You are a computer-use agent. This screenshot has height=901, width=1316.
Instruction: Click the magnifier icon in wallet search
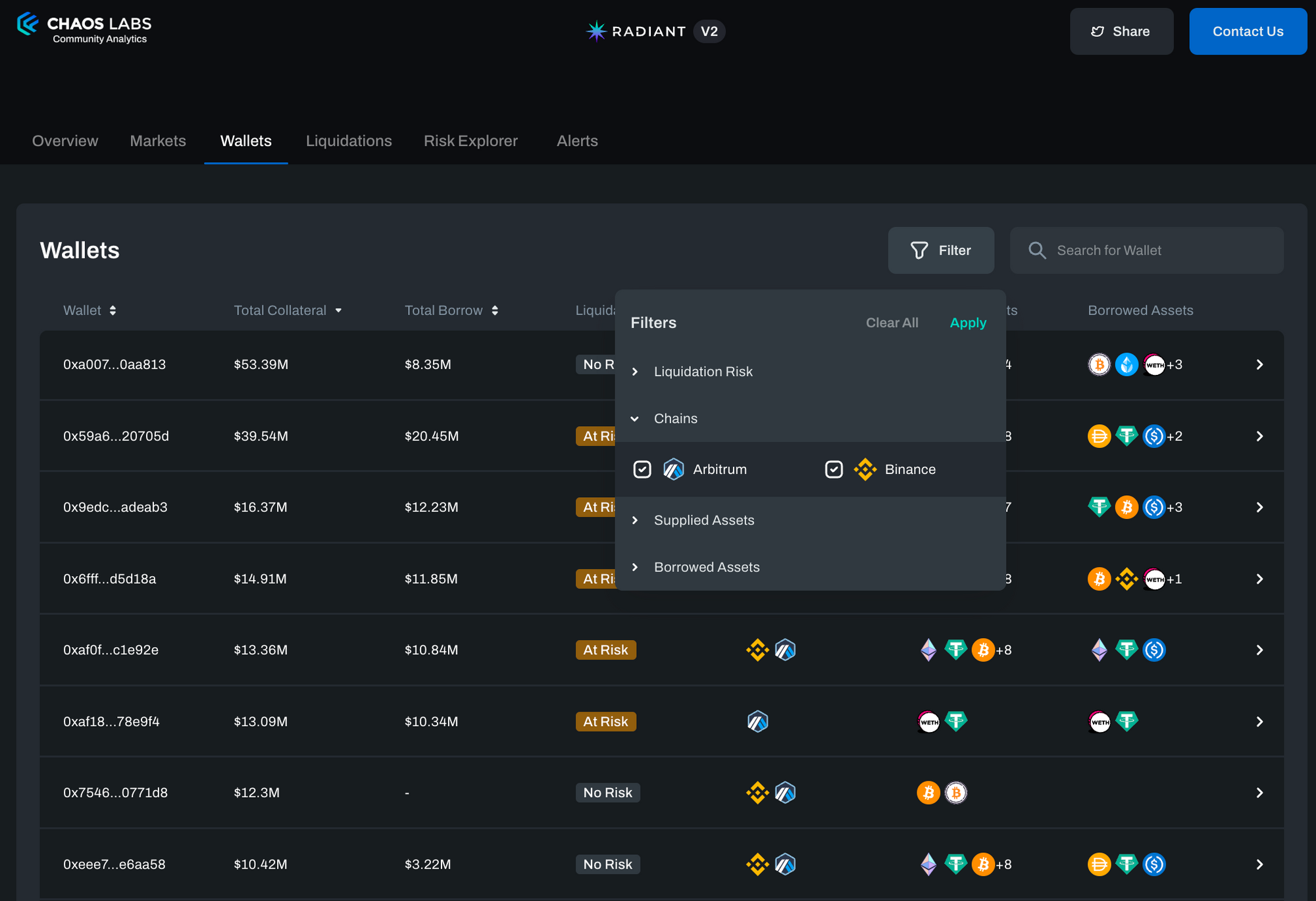coord(1037,251)
